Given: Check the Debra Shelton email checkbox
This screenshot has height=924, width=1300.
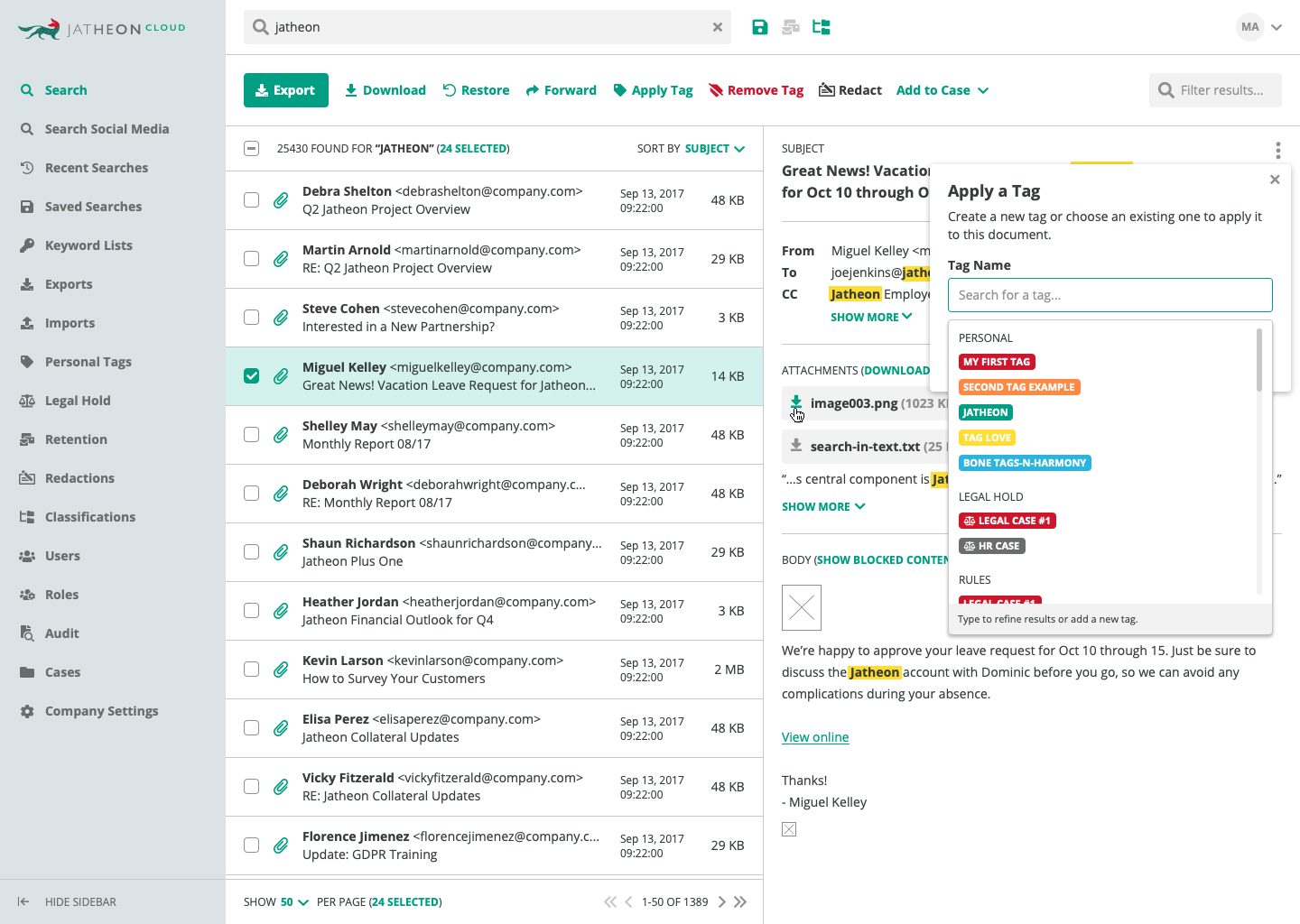Looking at the screenshot, I should 252,200.
